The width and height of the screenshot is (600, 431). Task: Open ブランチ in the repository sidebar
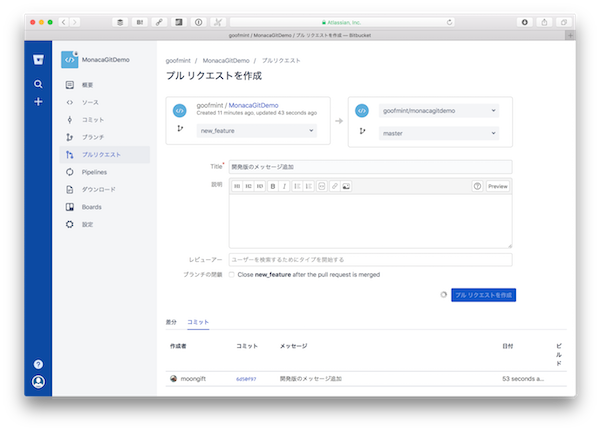coord(104,137)
